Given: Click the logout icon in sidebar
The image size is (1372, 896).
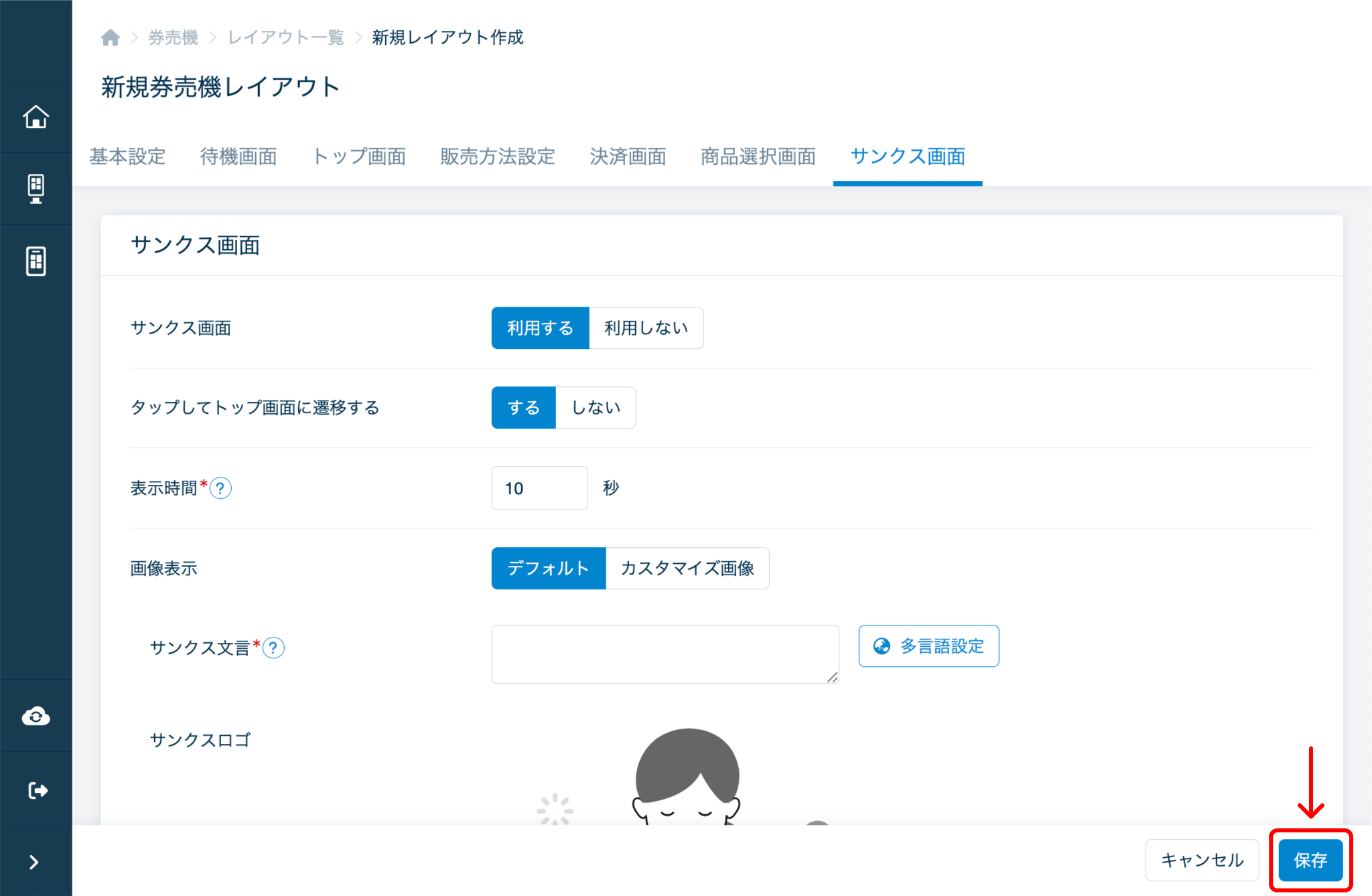Looking at the screenshot, I should coord(38,790).
